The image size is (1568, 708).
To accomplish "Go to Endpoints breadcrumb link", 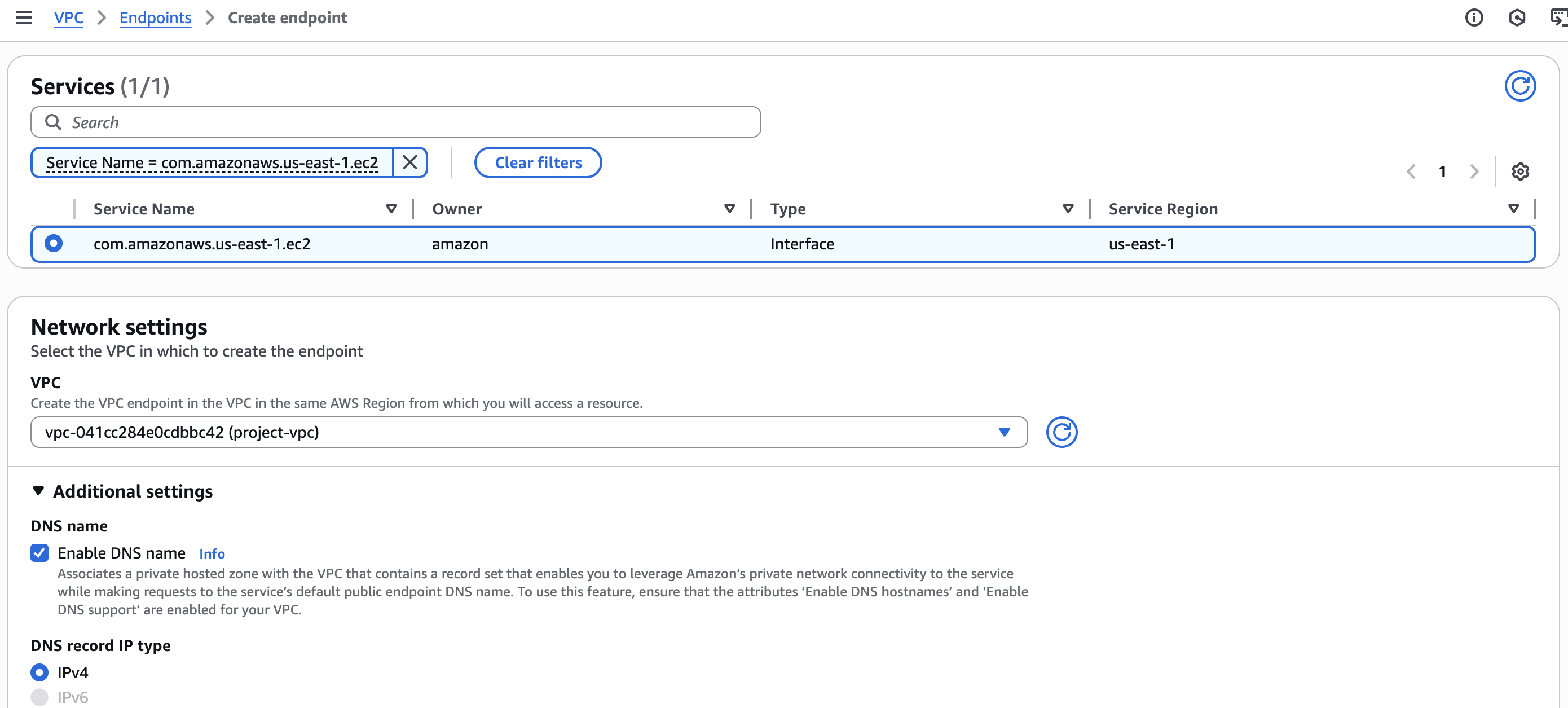I will click(x=155, y=17).
